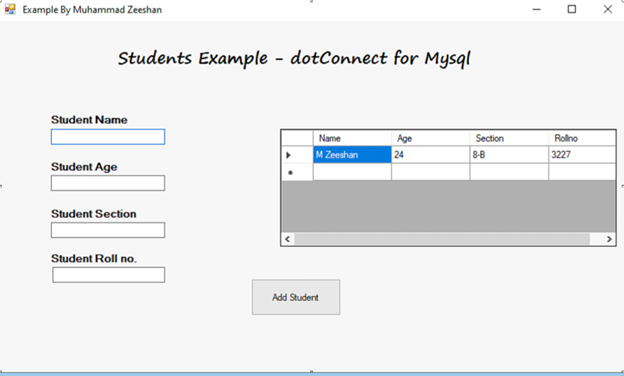The width and height of the screenshot is (624, 376).
Task: Click the Student Age label
Action: click(84, 167)
